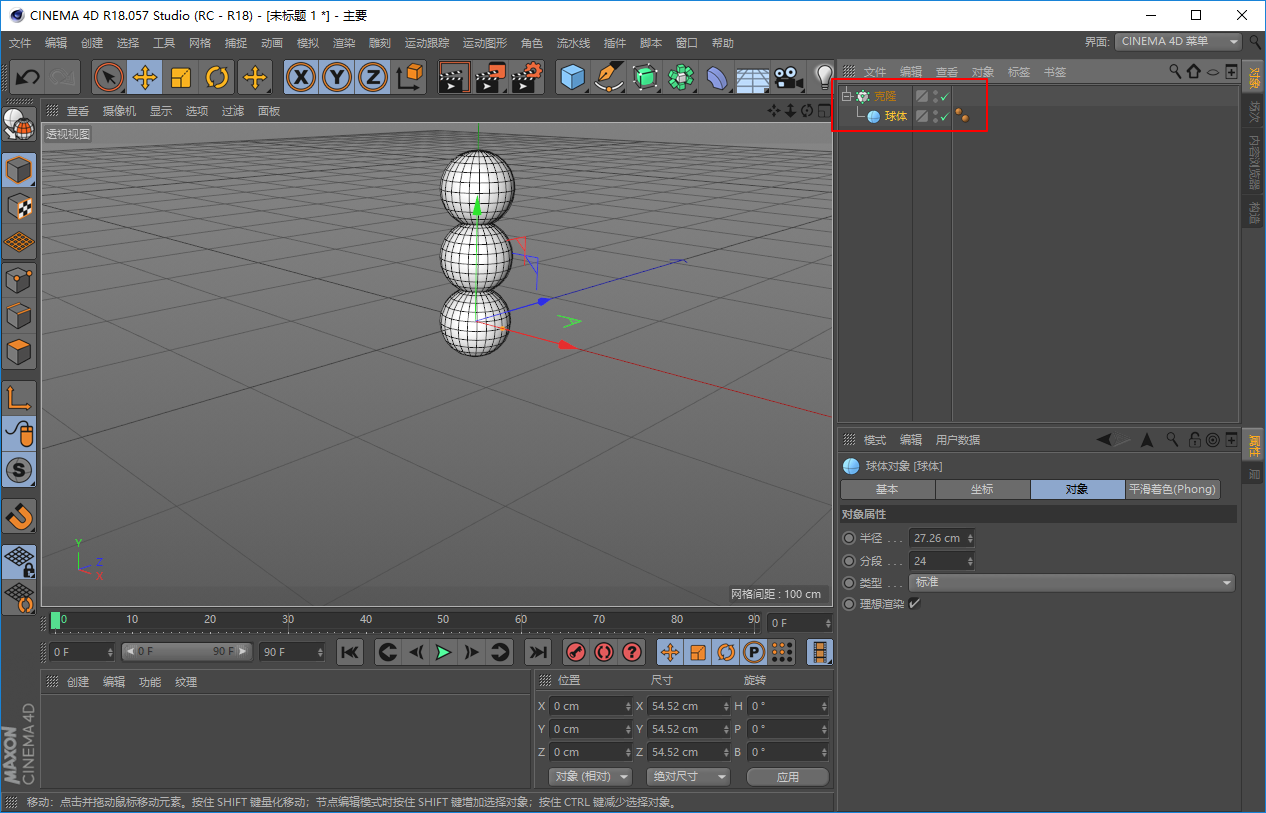Click timeline ruler at frame 40
Image resolution: width=1266 pixels, height=813 pixels.
(x=366, y=621)
